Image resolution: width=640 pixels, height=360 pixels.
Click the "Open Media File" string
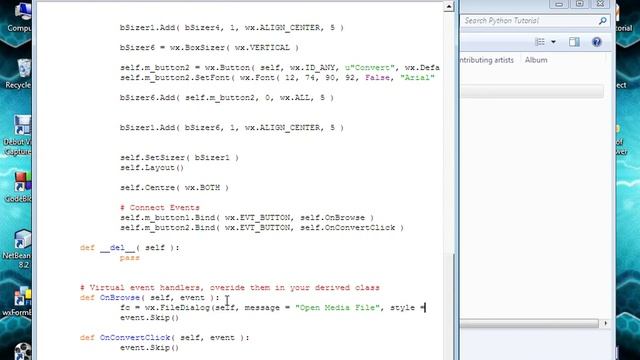coord(337,307)
